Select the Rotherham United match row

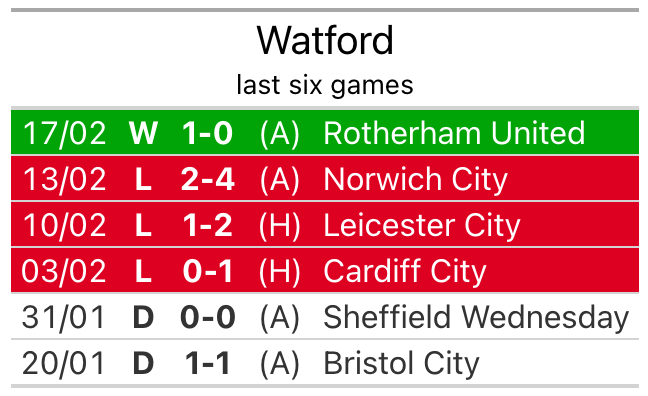(x=325, y=132)
